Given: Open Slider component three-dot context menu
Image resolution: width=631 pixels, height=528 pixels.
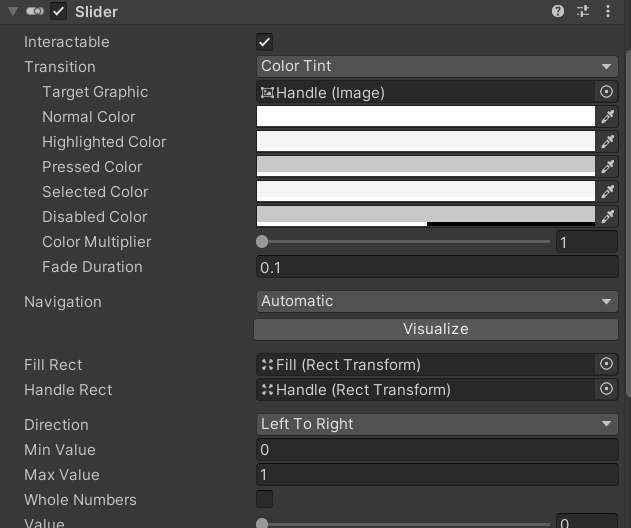Looking at the screenshot, I should pyautogui.click(x=608, y=11).
